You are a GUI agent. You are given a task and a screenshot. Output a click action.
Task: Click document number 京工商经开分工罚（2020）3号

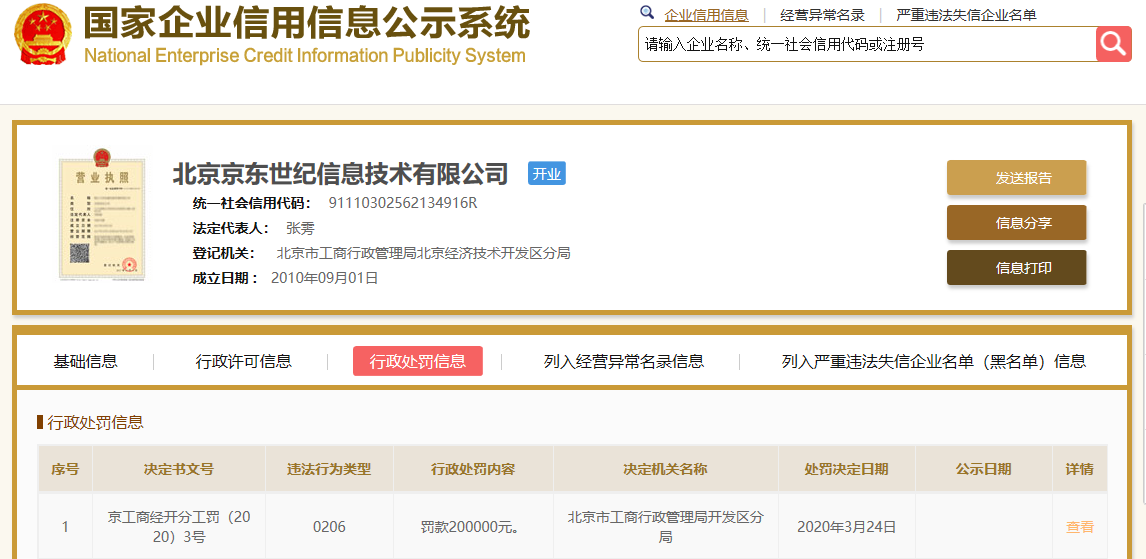coord(179,527)
